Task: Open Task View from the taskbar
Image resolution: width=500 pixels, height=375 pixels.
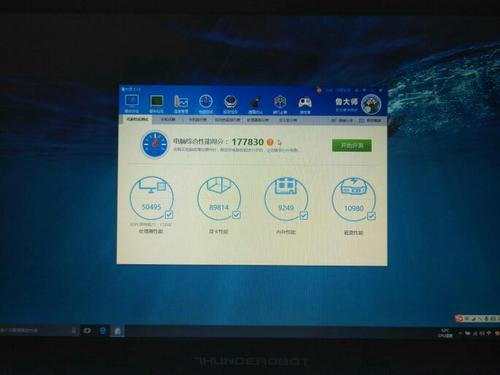Action: (x=87, y=331)
